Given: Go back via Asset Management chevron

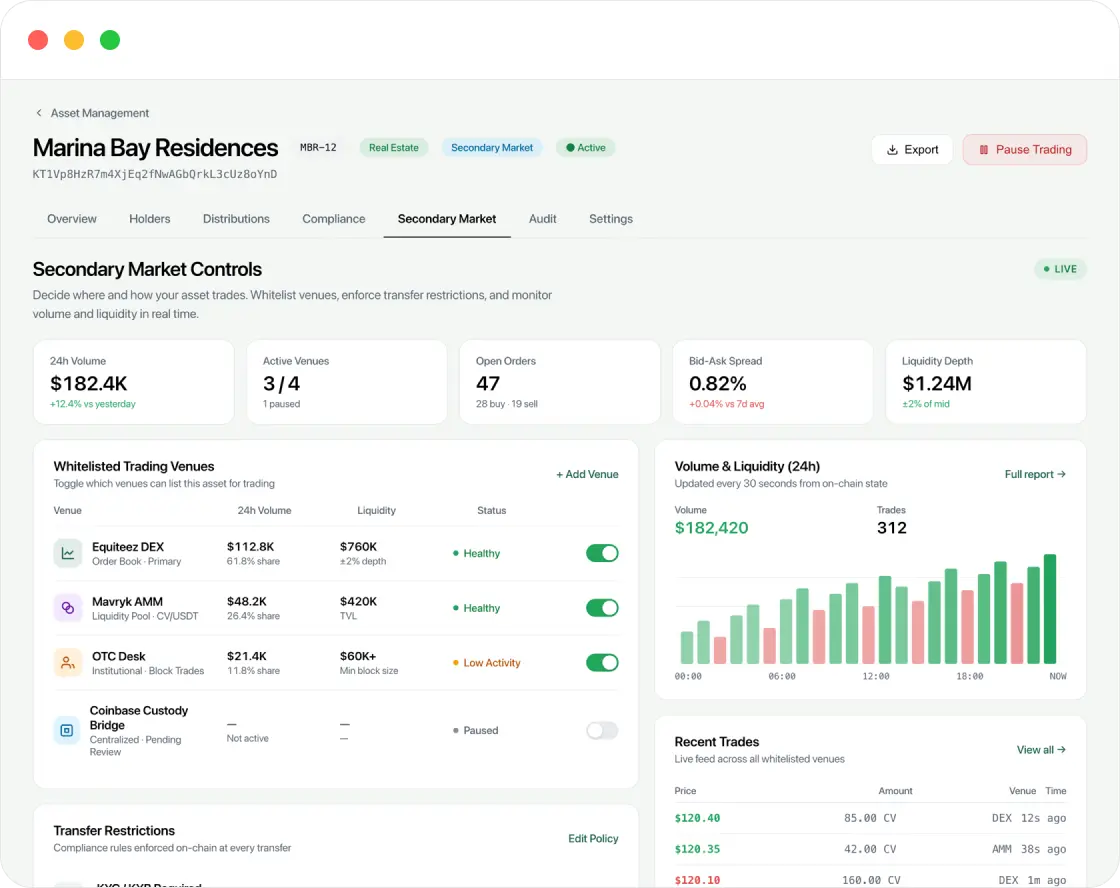Looking at the screenshot, I should pyautogui.click(x=39, y=113).
